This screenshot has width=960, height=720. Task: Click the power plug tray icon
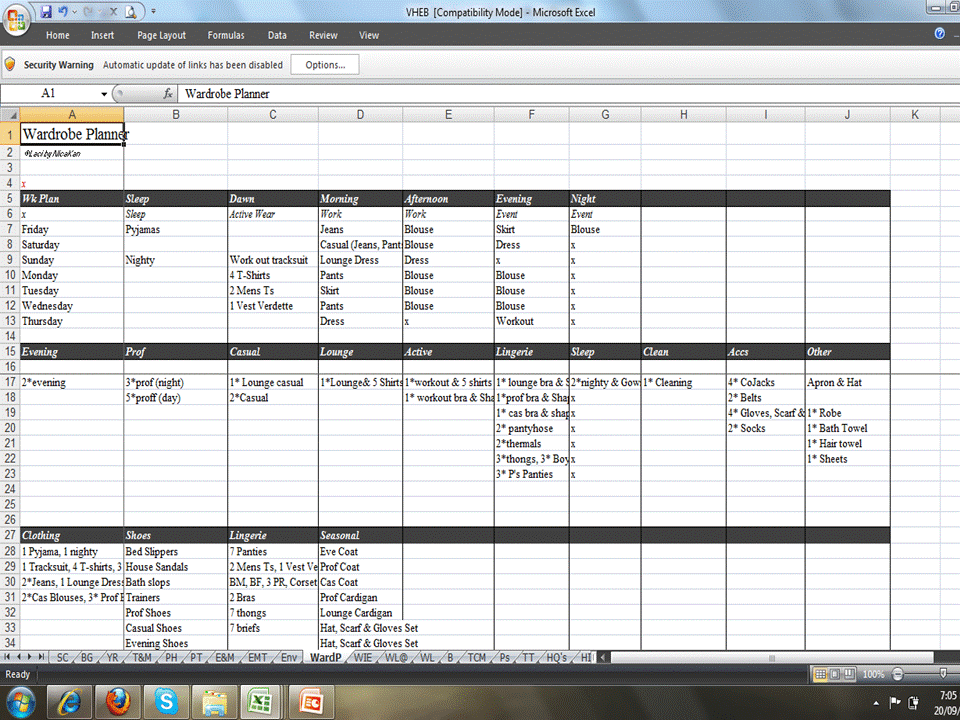point(913,702)
